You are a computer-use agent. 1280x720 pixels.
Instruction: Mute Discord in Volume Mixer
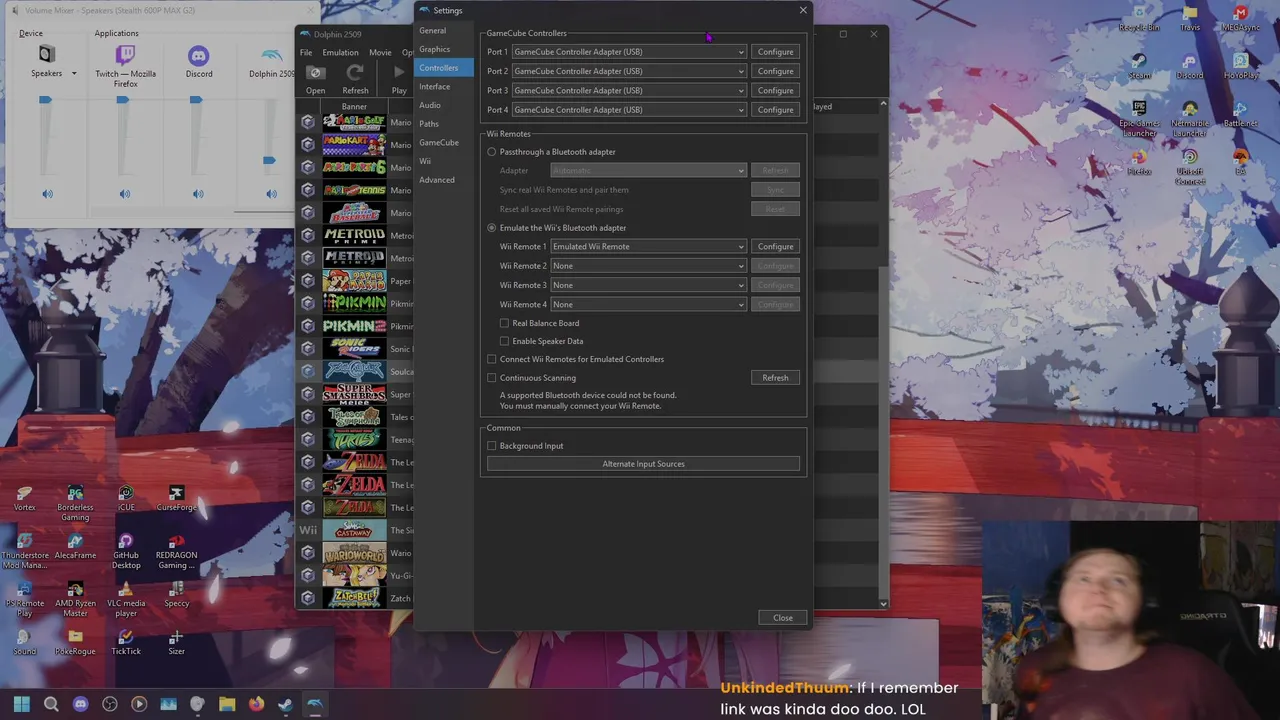(198, 194)
